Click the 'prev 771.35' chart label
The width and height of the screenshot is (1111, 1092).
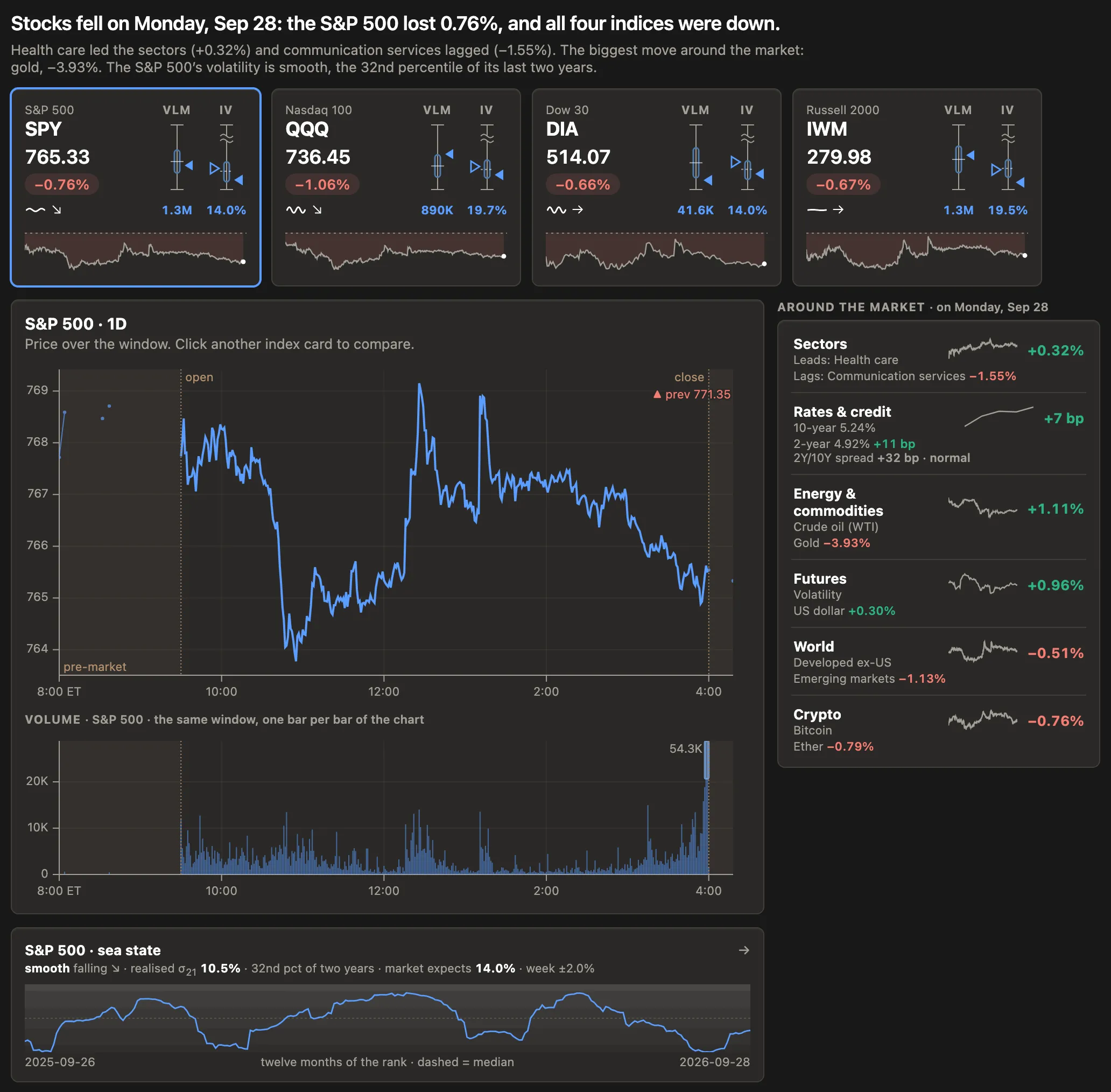692,395
